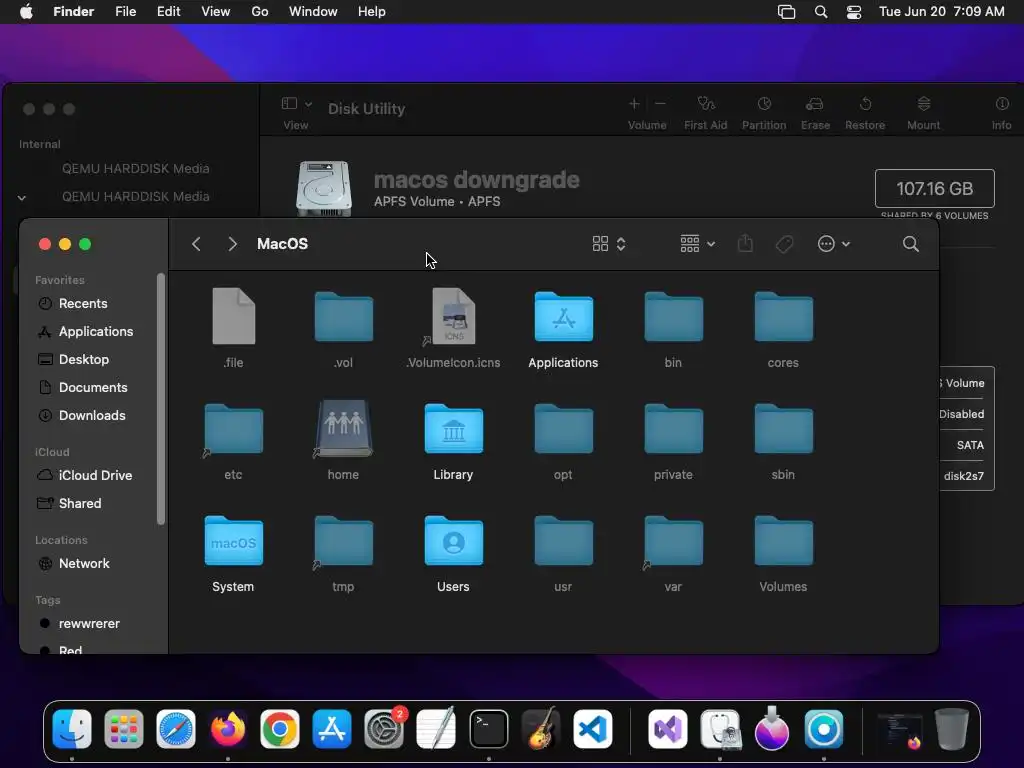Click Restore in Disk Utility toolbar
Image resolution: width=1024 pixels, height=768 pixels.
point(865,113)
